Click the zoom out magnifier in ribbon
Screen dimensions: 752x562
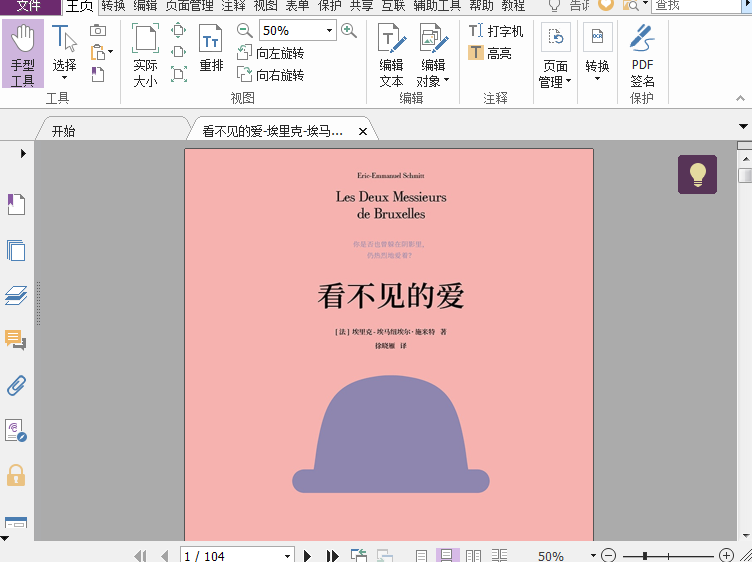pyautogui.click(x=245, y=31)
